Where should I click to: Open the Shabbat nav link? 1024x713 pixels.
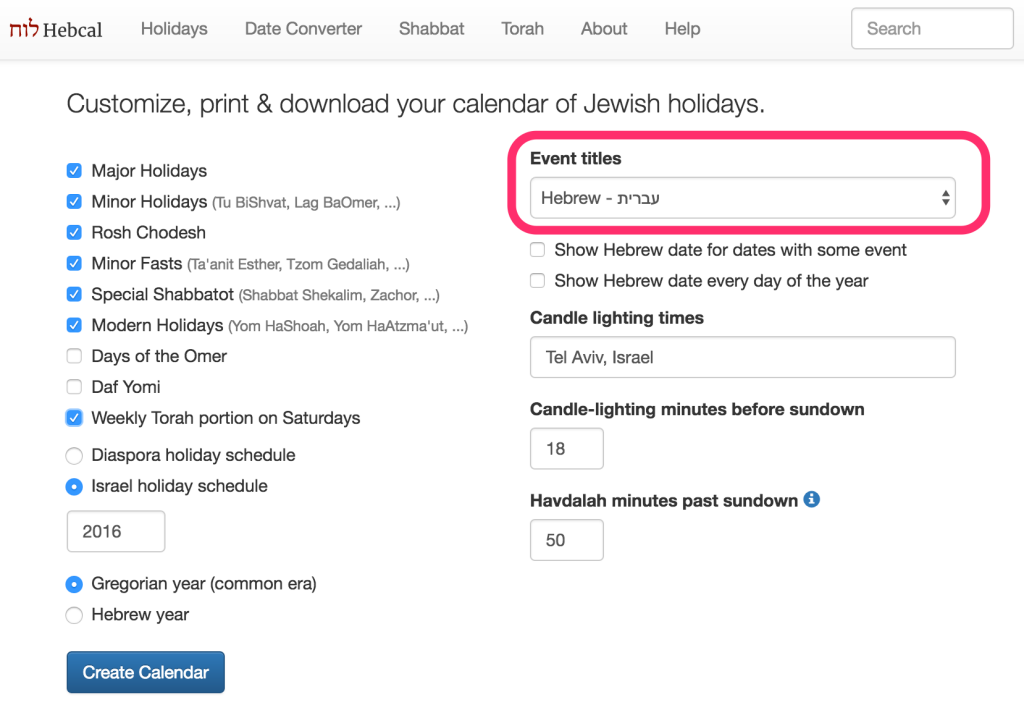pyautogui.click(x=431, y=29)
